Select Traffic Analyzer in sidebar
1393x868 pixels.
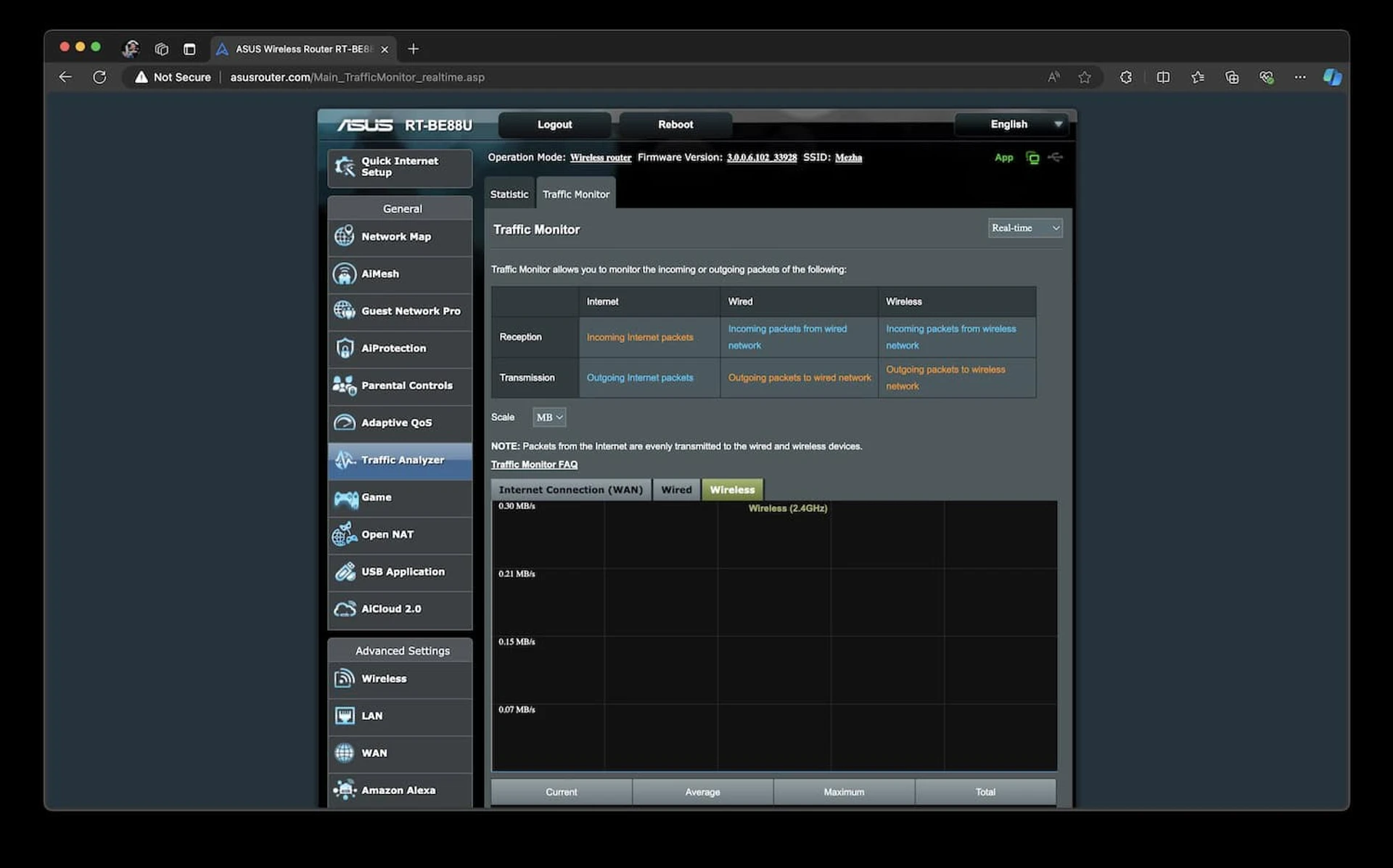[x=400, y=460]
